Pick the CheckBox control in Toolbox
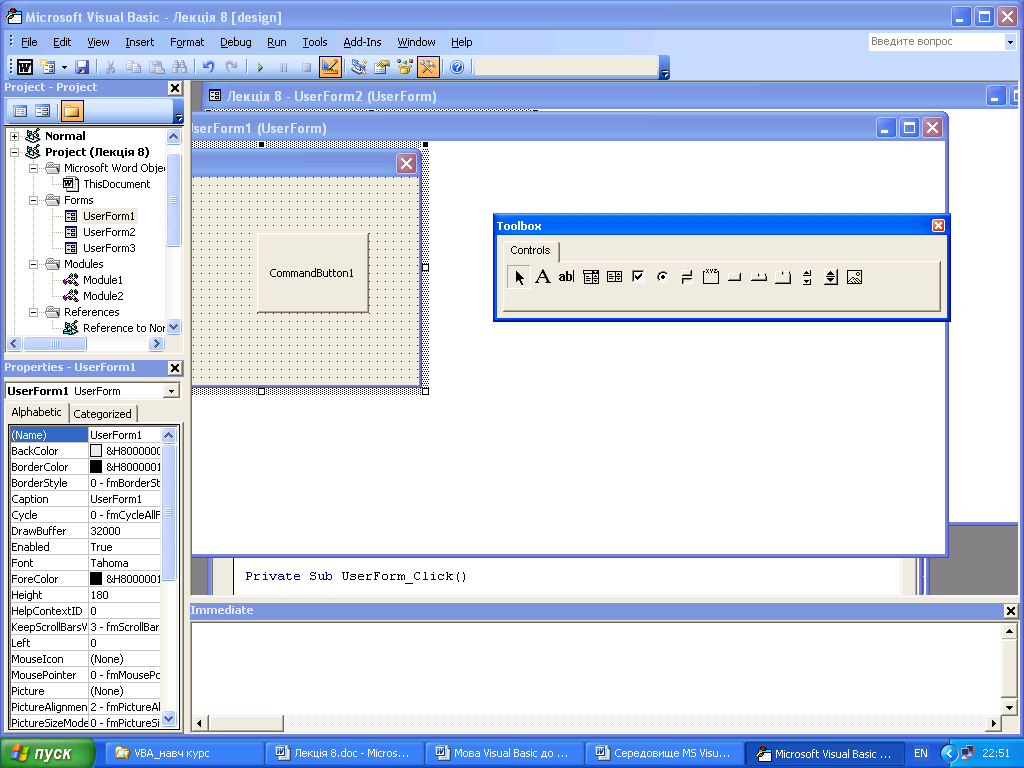The width and height of the screenshot is (1024, 768). 638,277
